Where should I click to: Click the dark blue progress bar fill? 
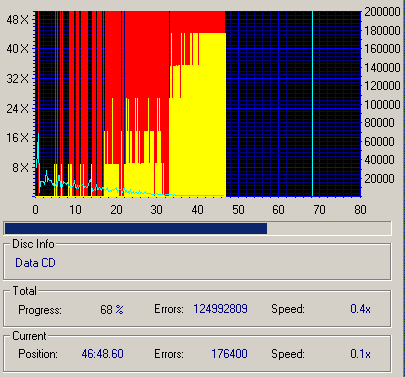[x=136, y=229]
